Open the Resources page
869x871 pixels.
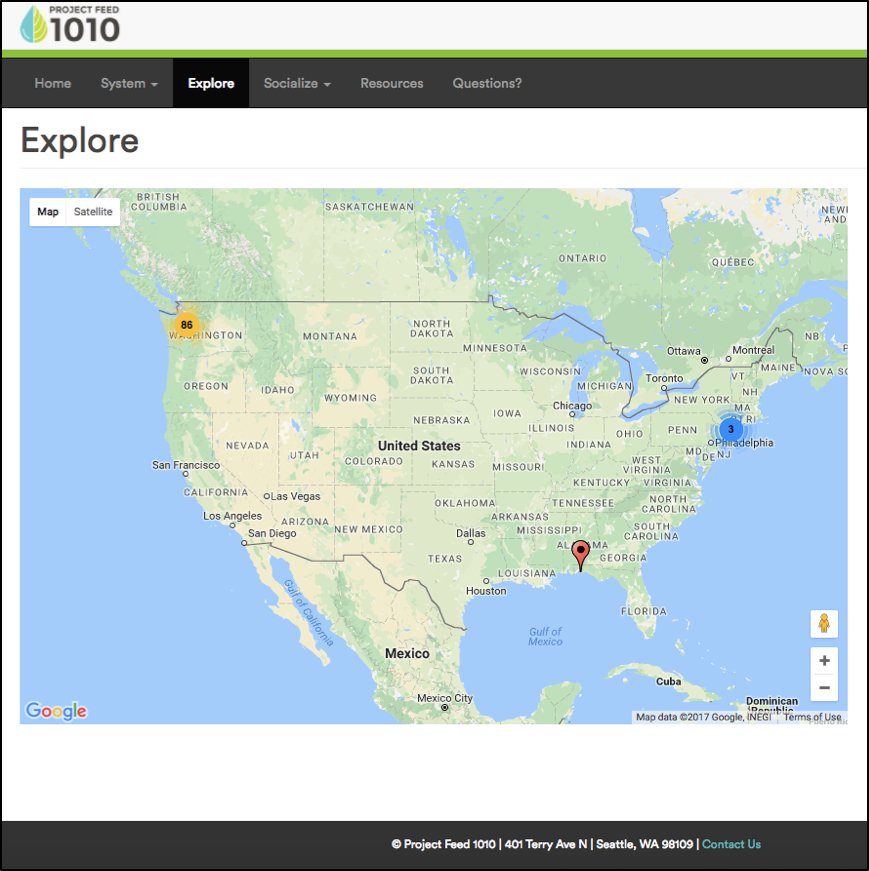point(392,83)
